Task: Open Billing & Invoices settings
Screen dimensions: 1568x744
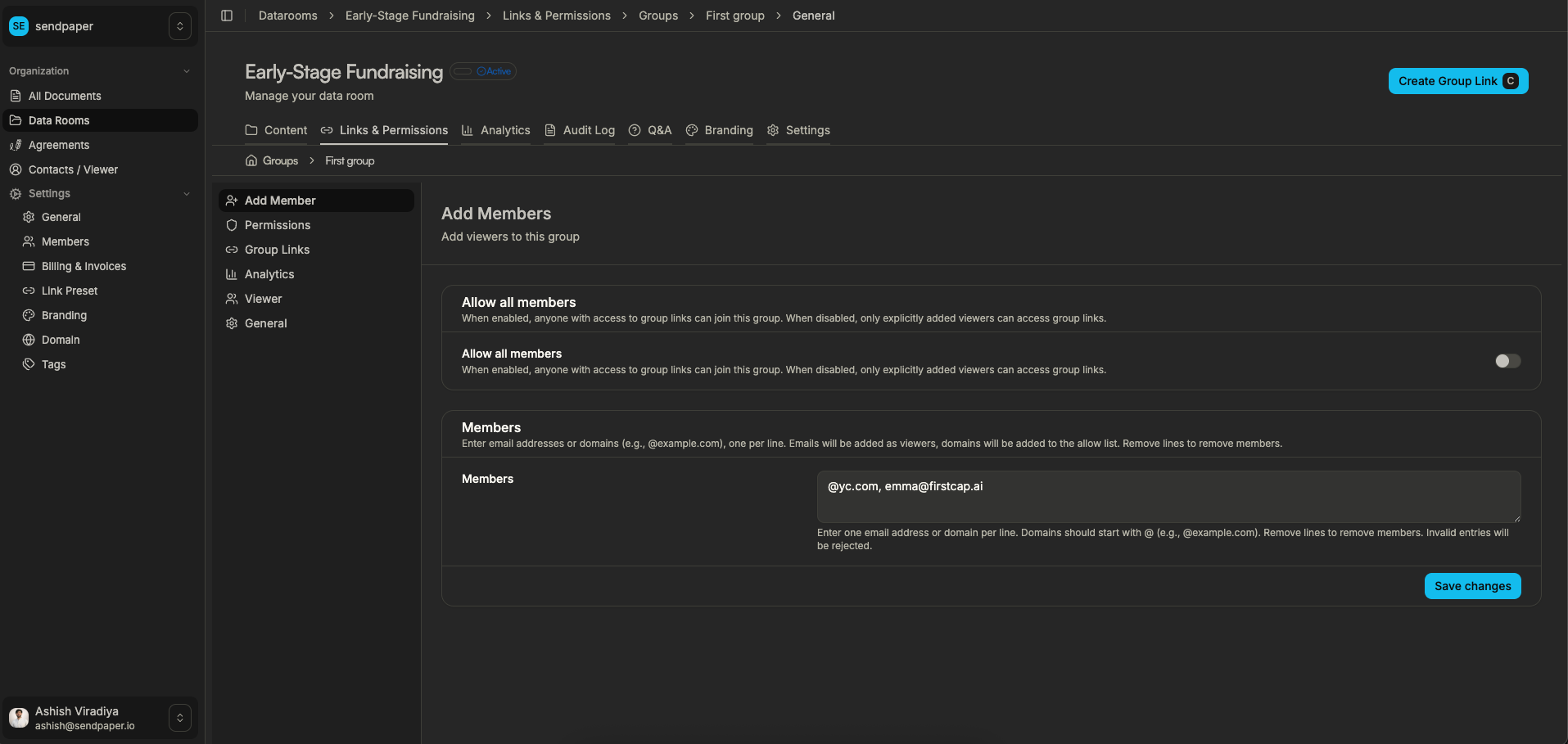Action: point(84,266)
